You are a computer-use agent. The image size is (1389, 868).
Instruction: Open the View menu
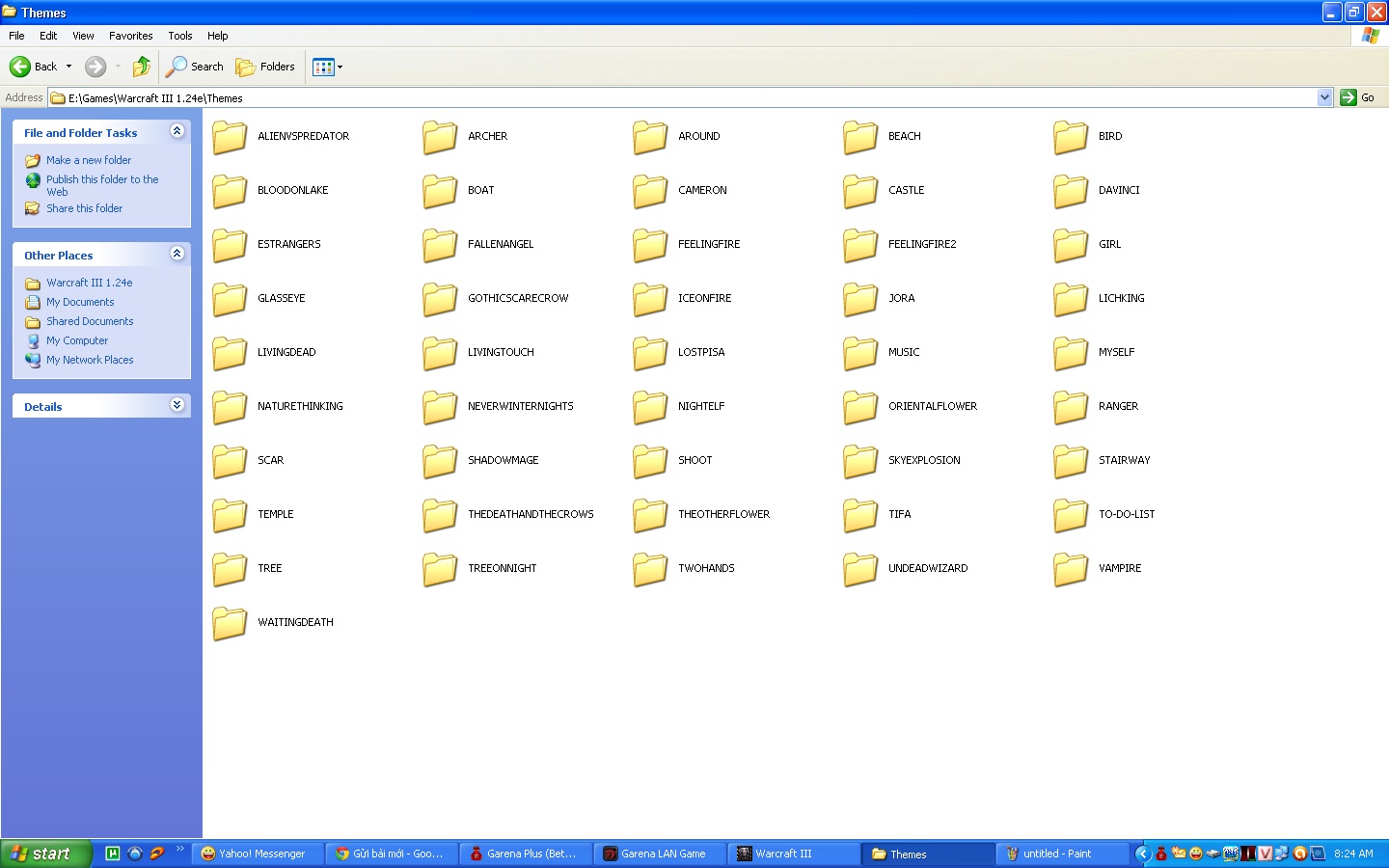(83, 36)
